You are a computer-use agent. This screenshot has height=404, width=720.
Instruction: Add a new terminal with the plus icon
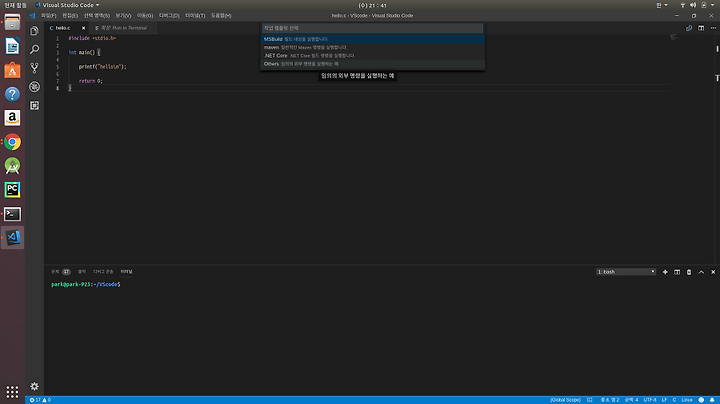point(665,272)
